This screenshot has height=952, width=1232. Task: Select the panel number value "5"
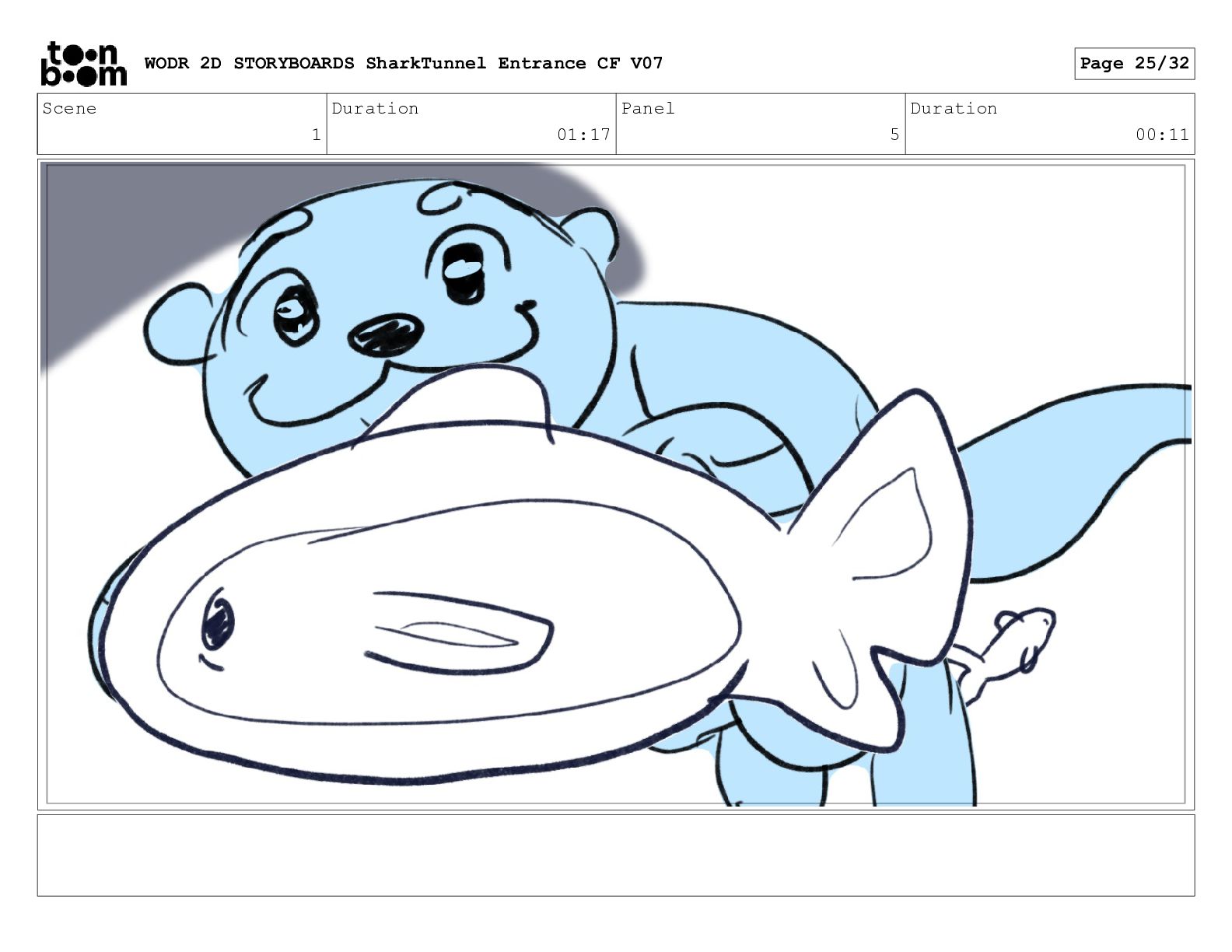click(x=894, y=135)
